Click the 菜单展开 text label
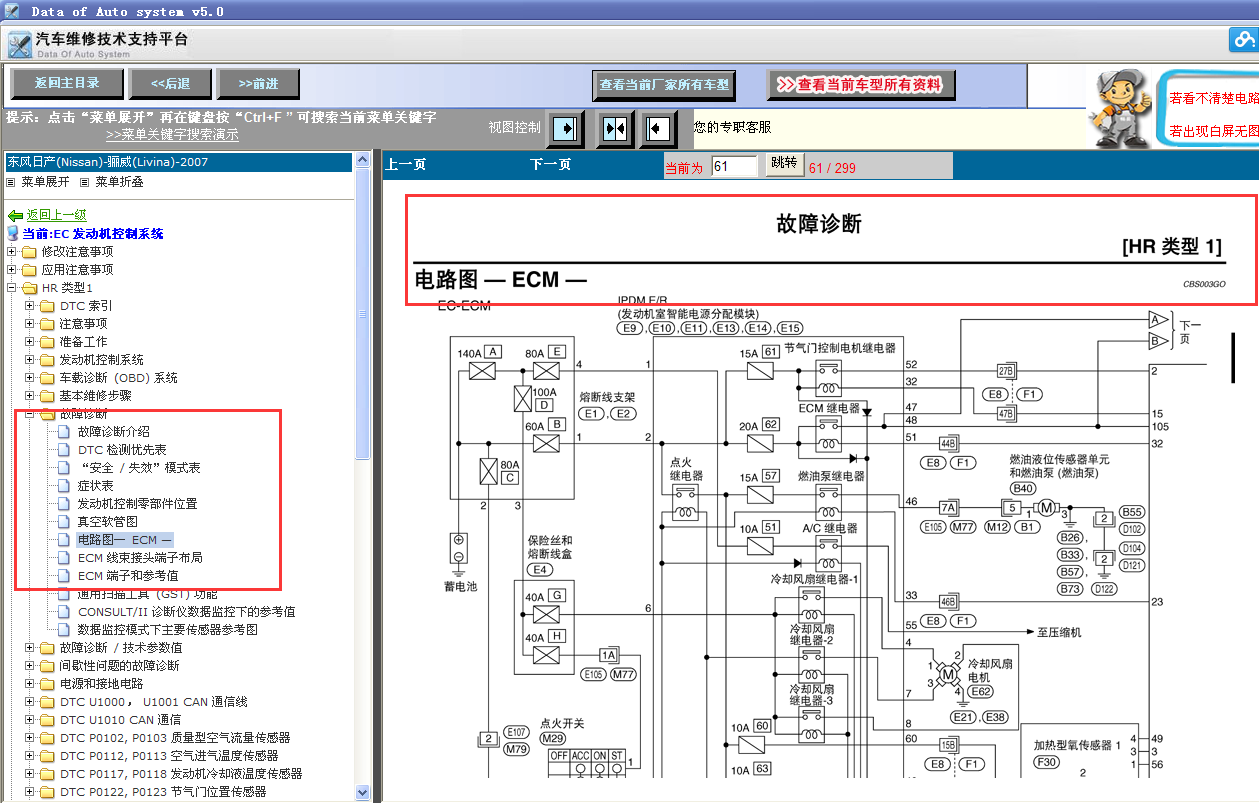 [x=46, y=183]
